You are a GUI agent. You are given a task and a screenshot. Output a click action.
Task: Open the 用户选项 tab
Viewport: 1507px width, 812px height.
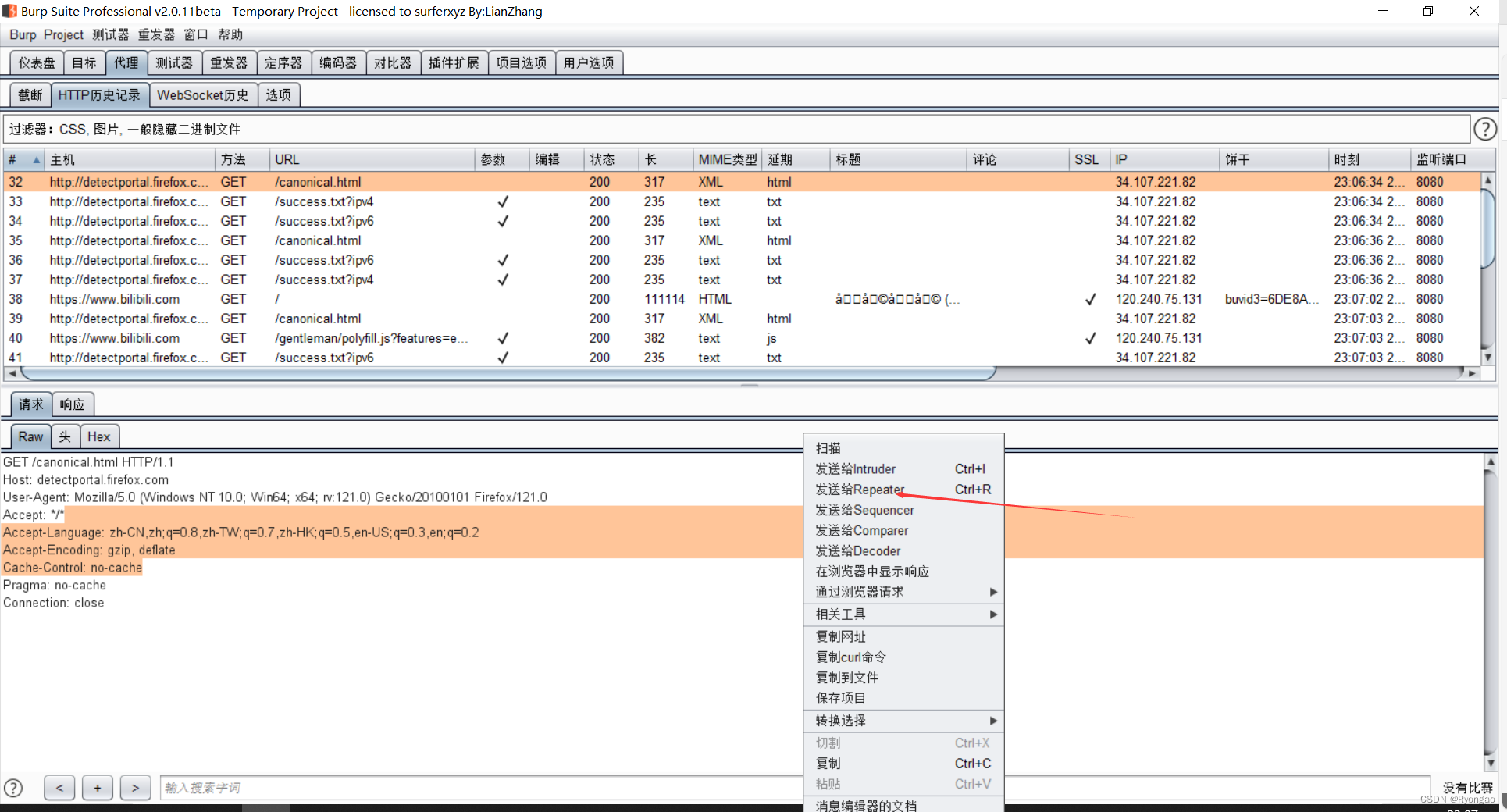pyautogui.click(x=589, y=62)
